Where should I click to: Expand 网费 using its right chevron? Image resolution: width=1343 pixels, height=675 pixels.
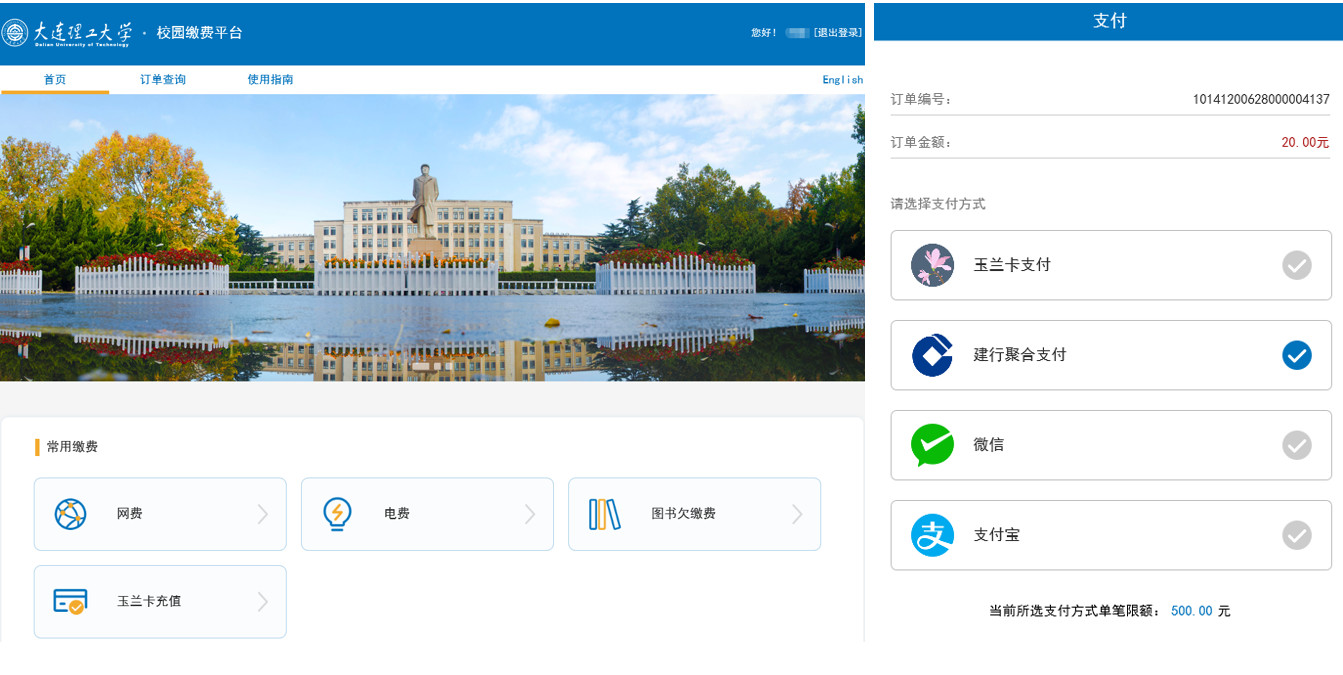click(x=263, y=514)
